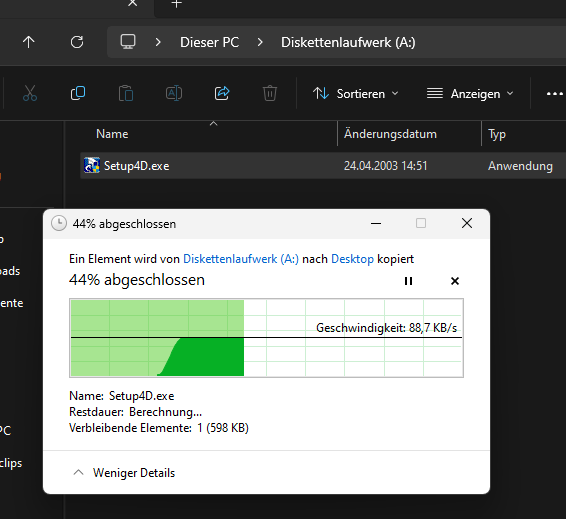Cancel the copy with the X button
Image resolution: width=566 pixels, height=519 pixels.
tap(455, 281)
